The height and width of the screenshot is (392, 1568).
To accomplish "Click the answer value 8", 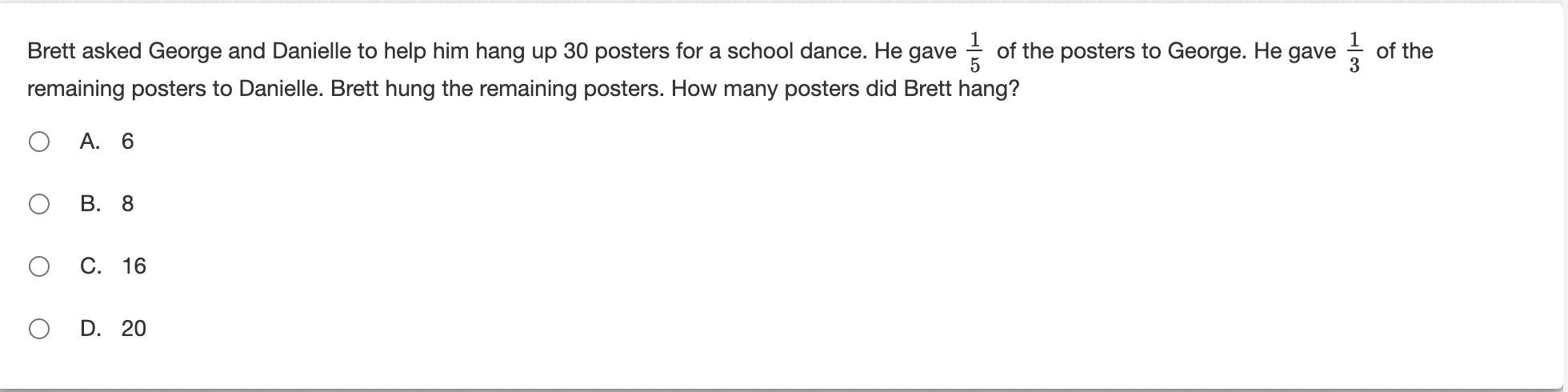I will coord(127,204).
